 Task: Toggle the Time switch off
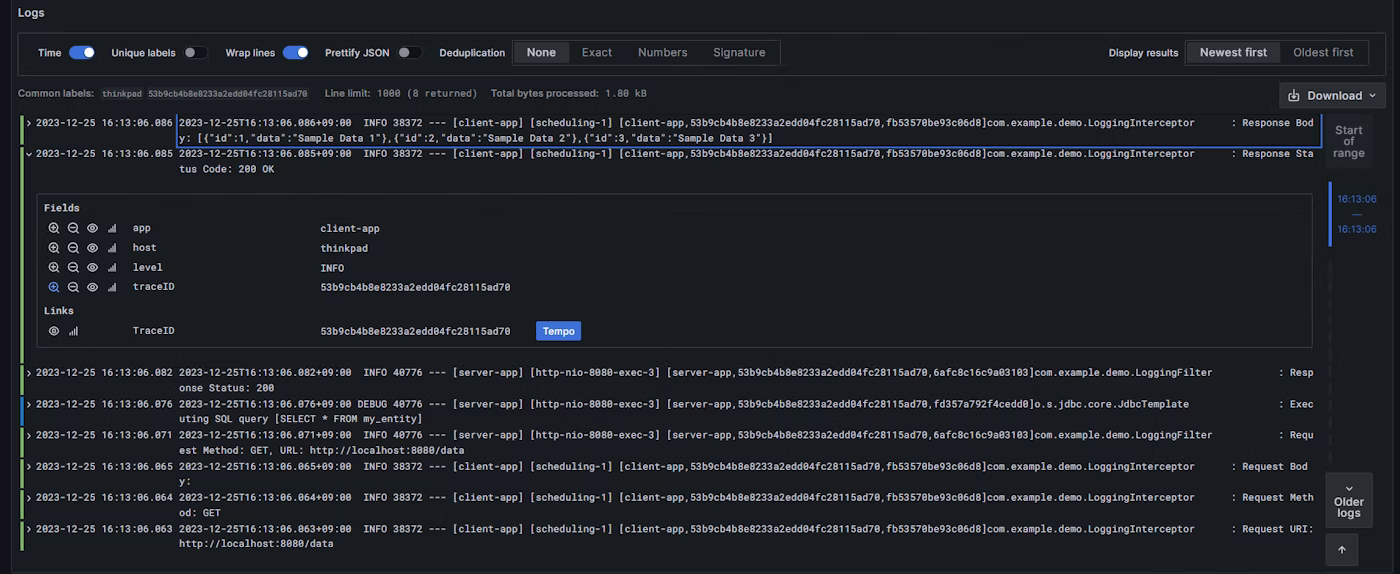pos(82,53)
